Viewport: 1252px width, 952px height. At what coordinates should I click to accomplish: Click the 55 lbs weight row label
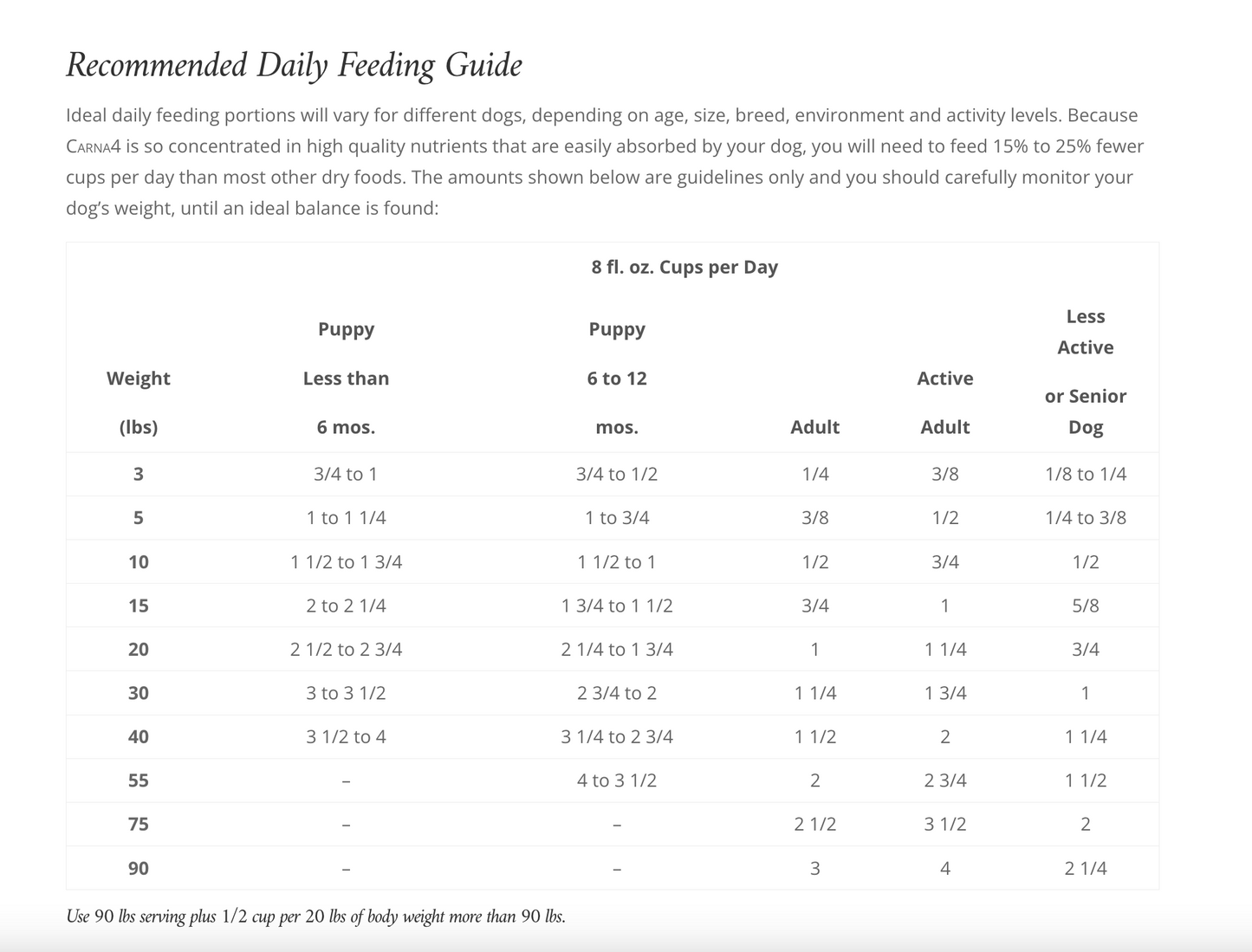coord(139,780)
